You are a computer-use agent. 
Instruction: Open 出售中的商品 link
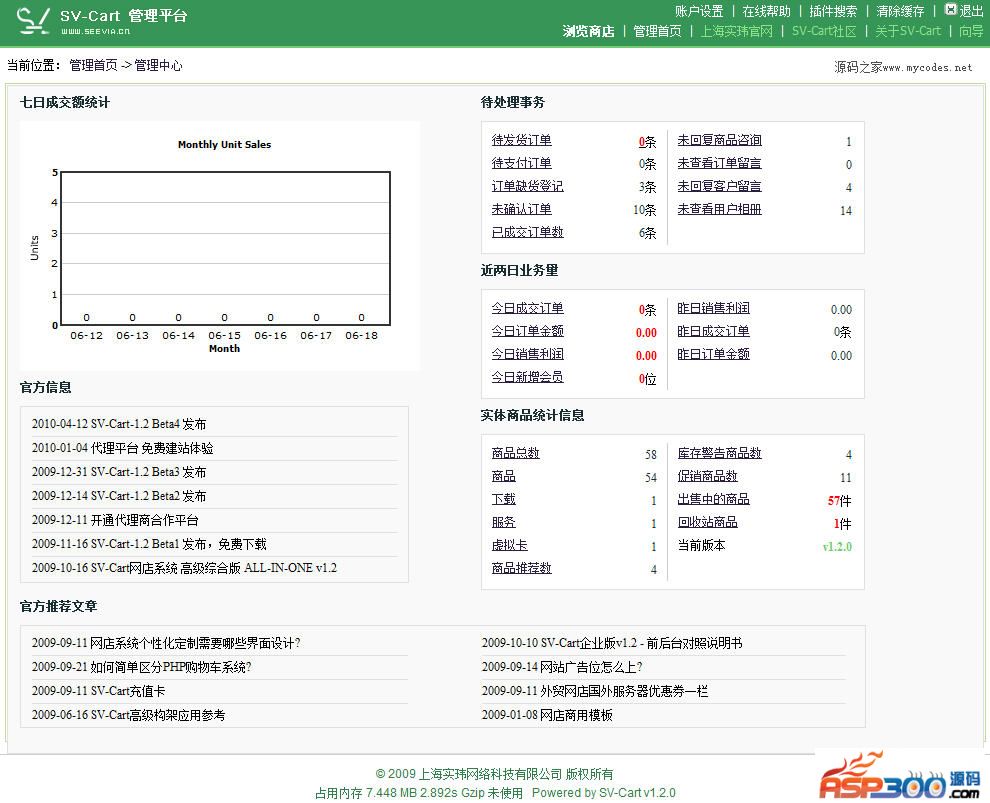pos(713,499)
